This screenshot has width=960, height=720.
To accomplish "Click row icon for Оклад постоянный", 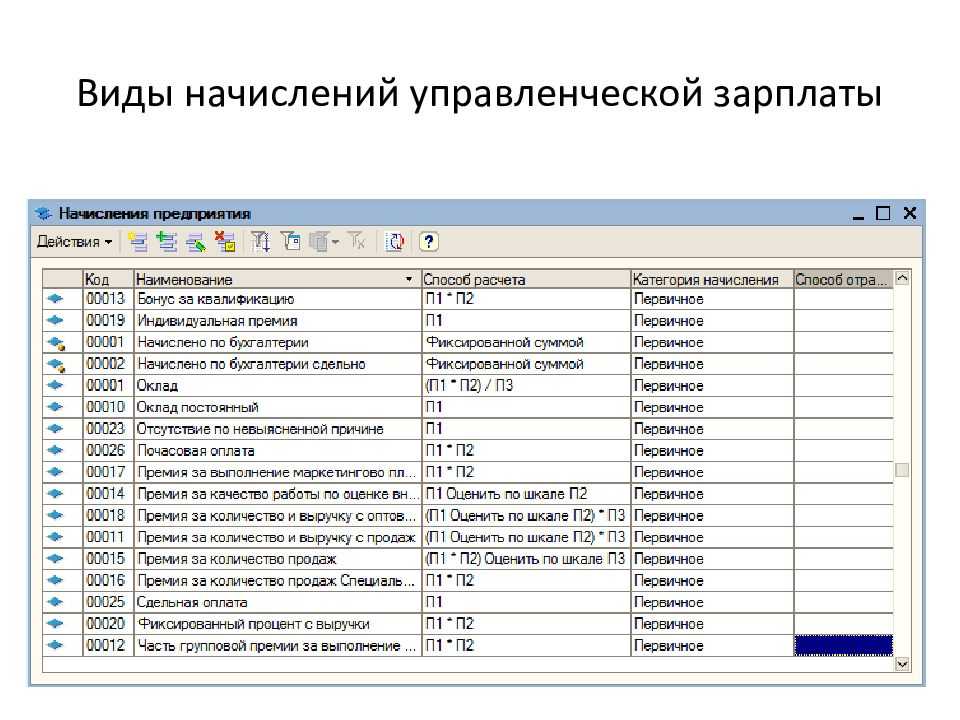I will pyautogui.click(x=56, y=407).
